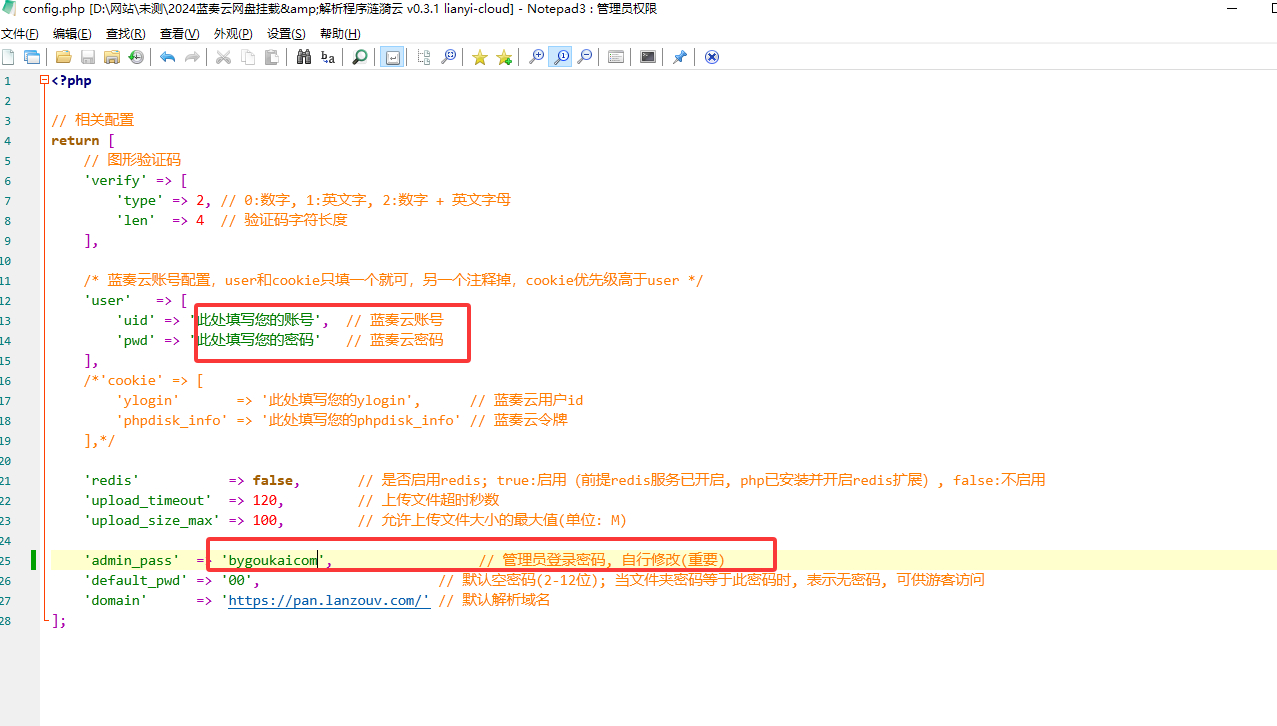The width and height of the screenshot is (1277, 726).
Task: Toggle the always-on-top pin
Action: (x=679, y=57)
